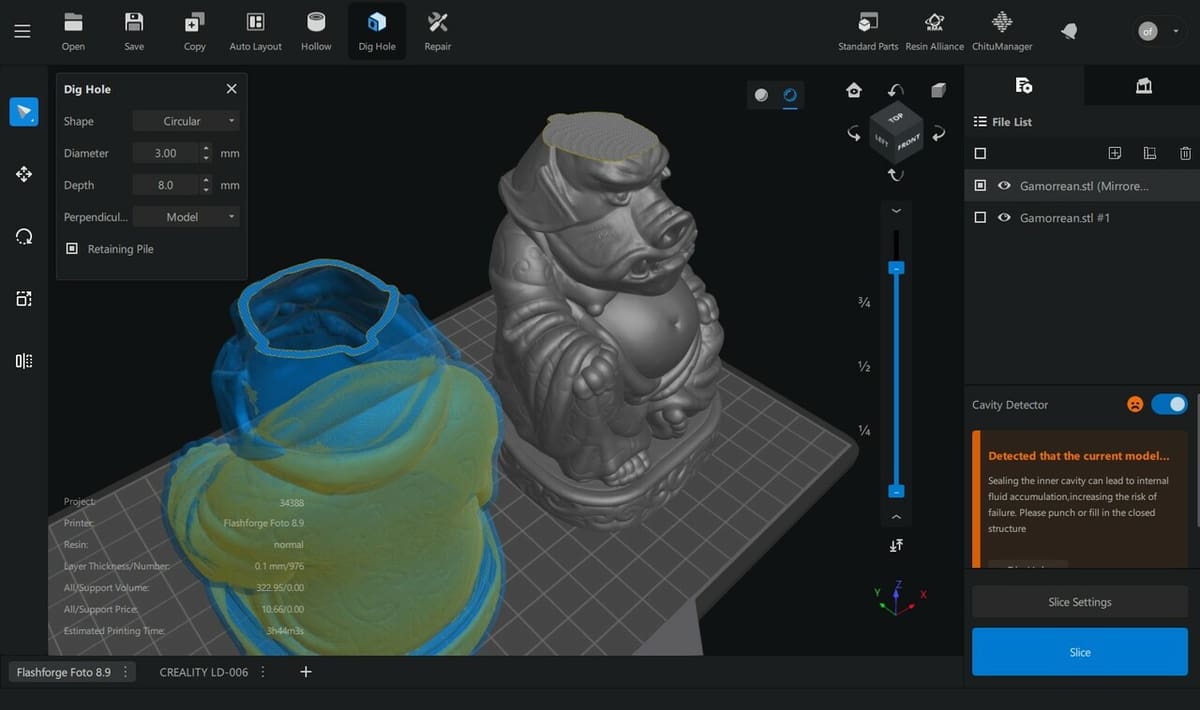Choose the Rotate tool in left sidebar
Image resolution: width=1200 pixels, height=710 pixels.
coord(24,236)
